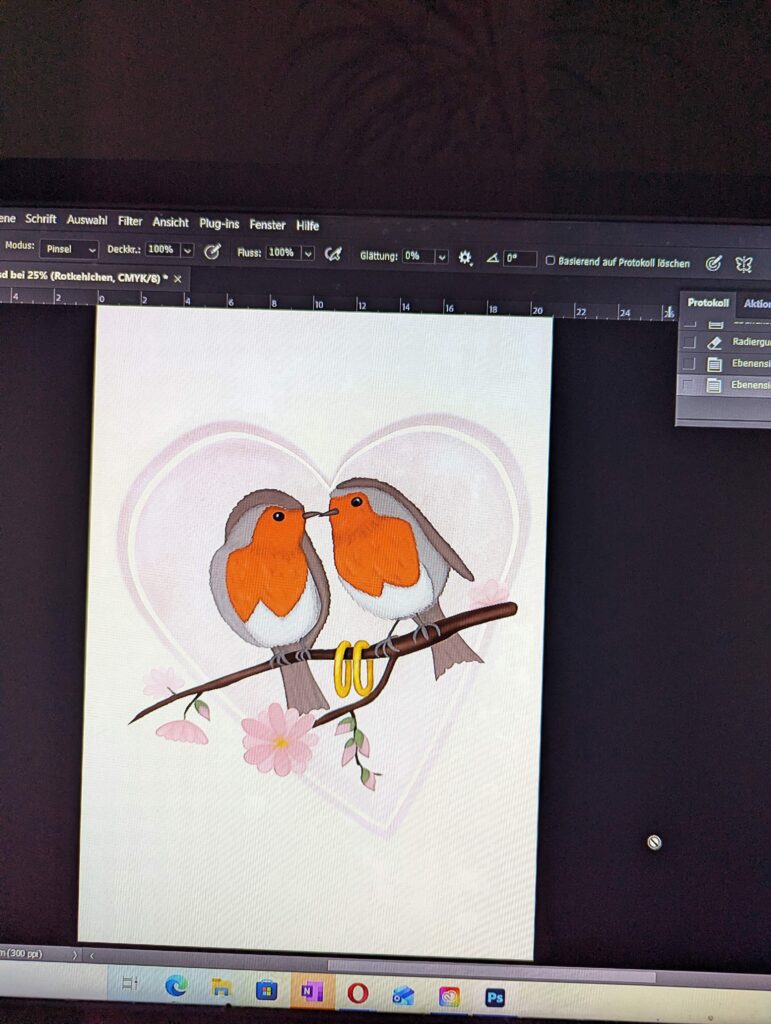Tick the source box of last Ebenensichtbarkeit state

click(687, 385)
